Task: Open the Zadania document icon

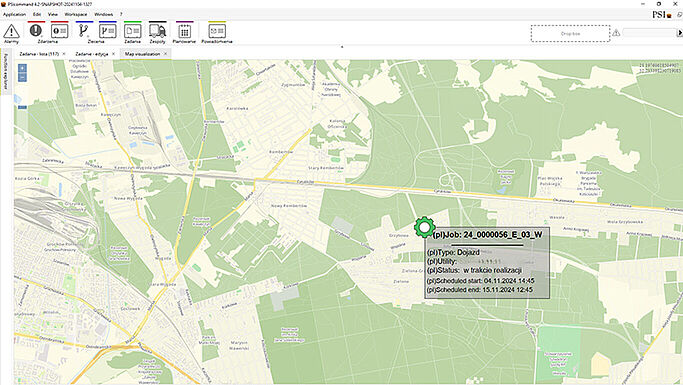Action: [132, 31]
